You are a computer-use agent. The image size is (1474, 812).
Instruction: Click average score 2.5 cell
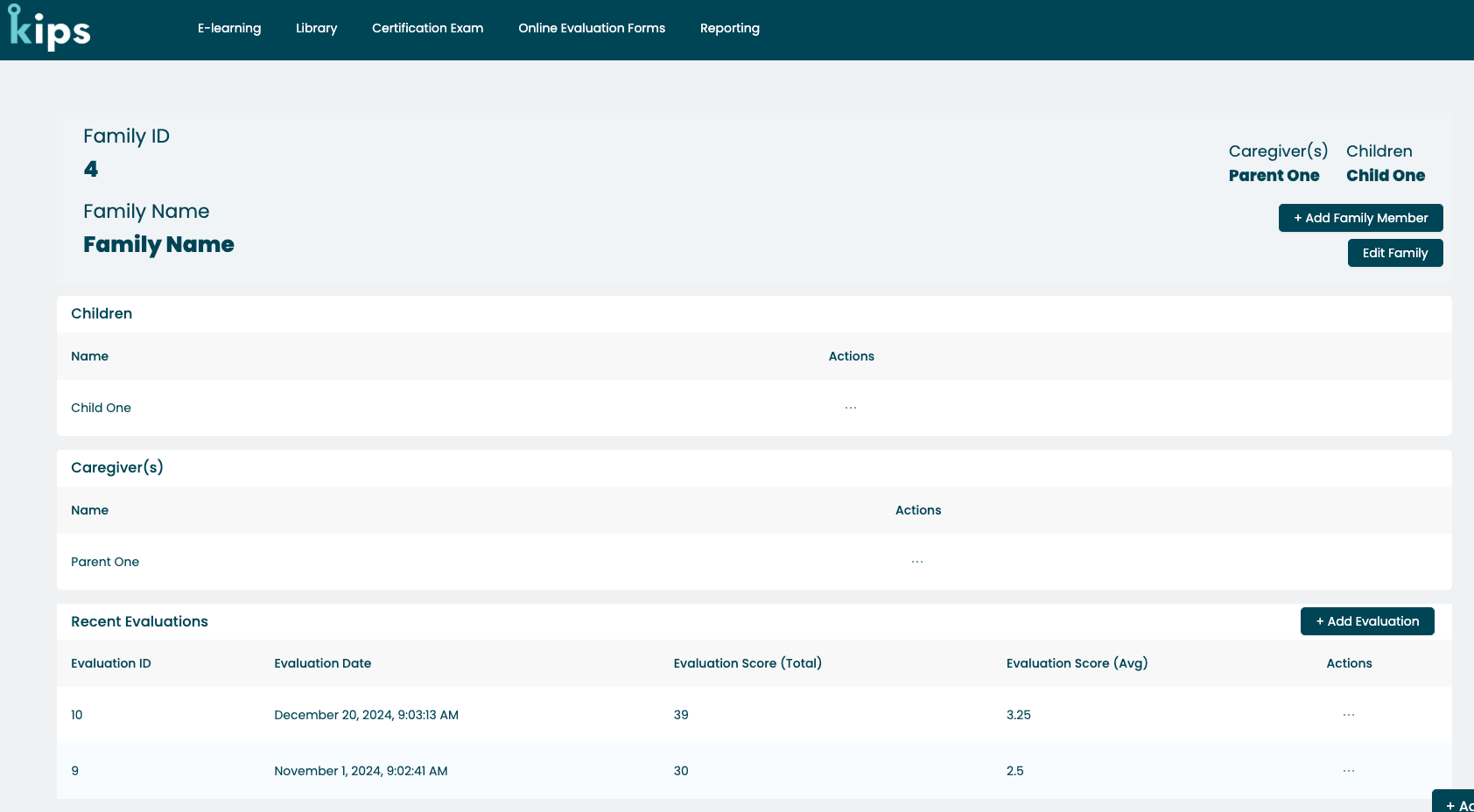tap(1015, 771)
